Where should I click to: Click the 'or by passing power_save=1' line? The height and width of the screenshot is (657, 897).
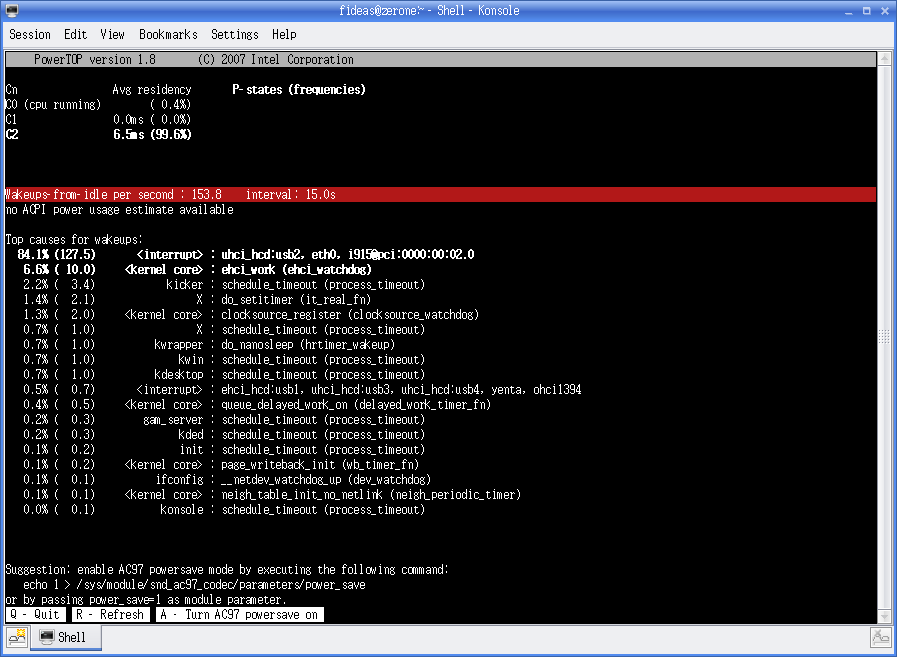pos(146,599)
